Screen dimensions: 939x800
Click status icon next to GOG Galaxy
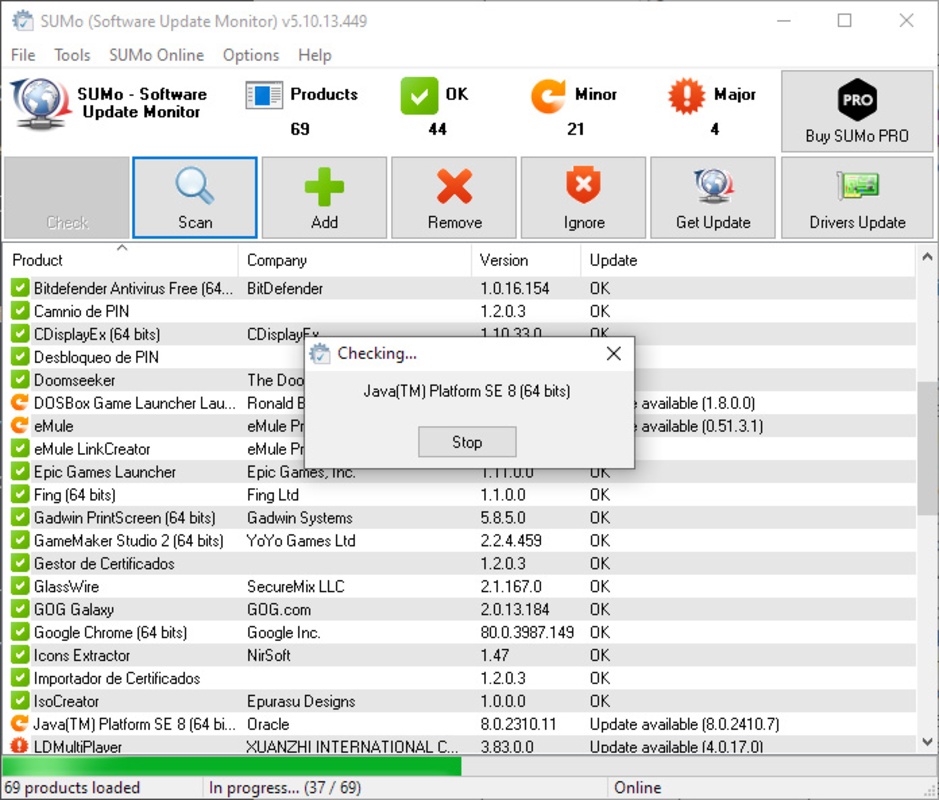coord(20,609)
